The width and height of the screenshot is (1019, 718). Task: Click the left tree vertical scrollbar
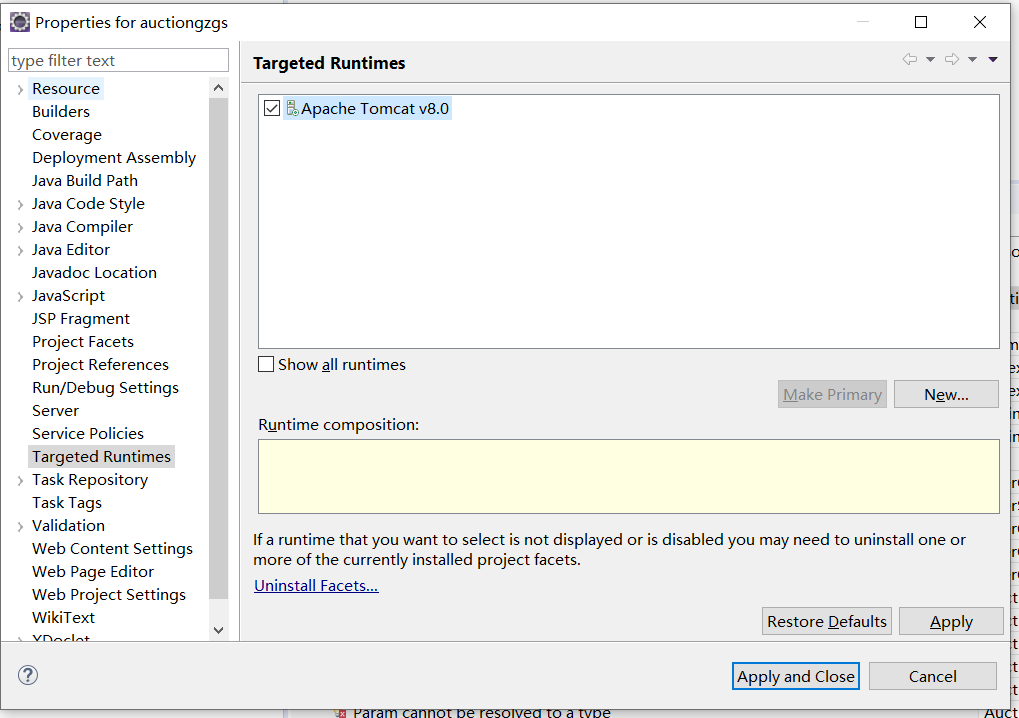coord(219,350)
